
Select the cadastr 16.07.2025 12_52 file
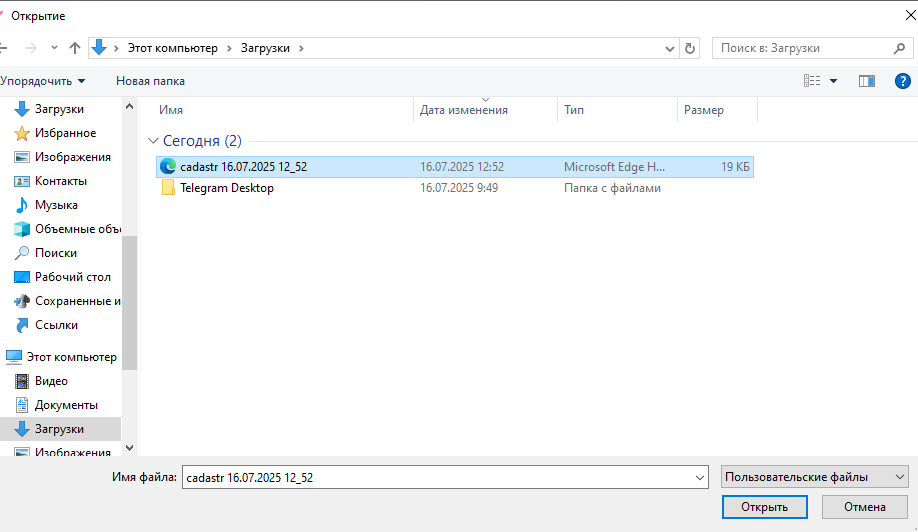click(x=243, y=167)
